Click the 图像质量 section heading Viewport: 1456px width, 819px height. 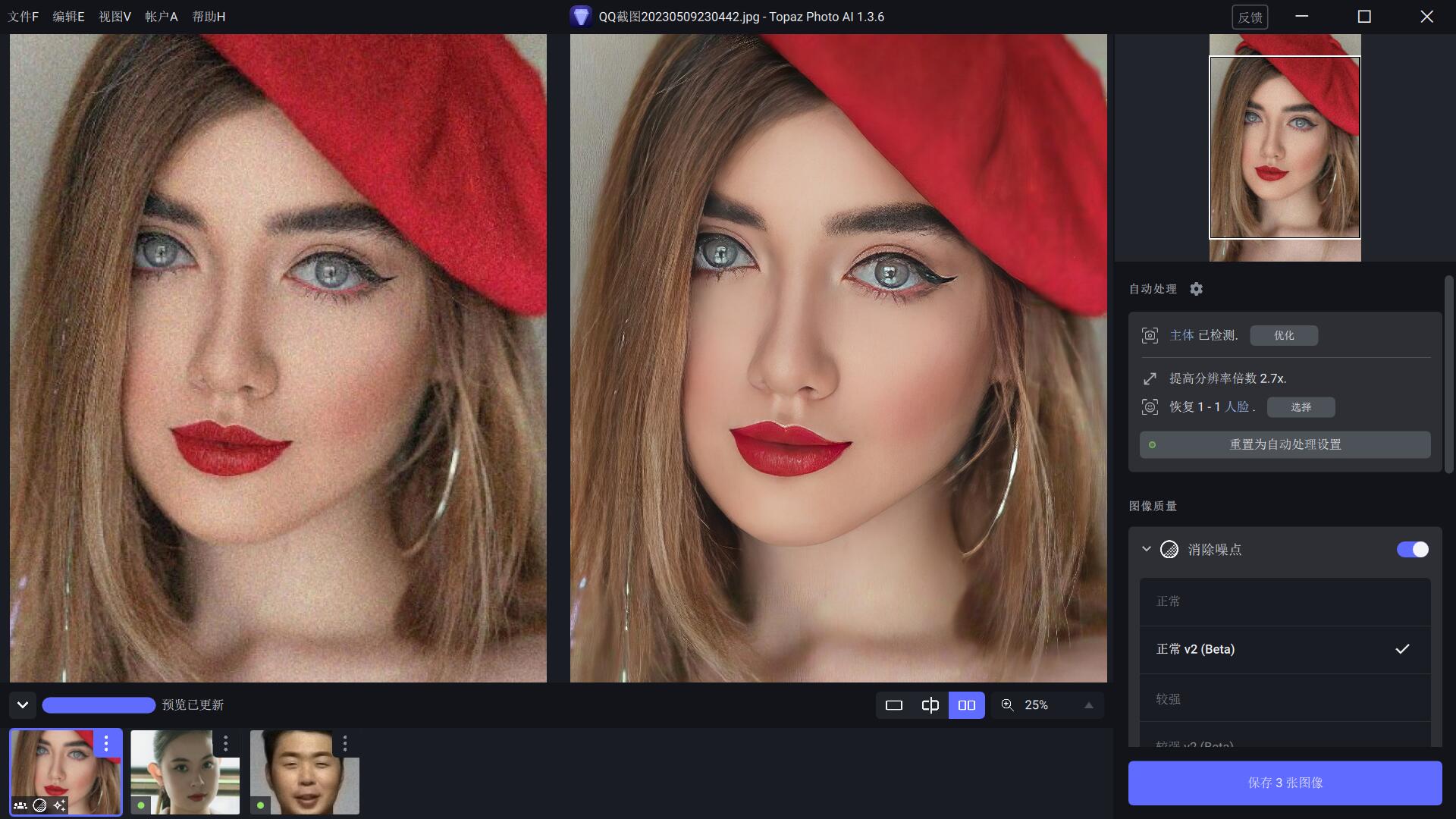point(1153,507)
